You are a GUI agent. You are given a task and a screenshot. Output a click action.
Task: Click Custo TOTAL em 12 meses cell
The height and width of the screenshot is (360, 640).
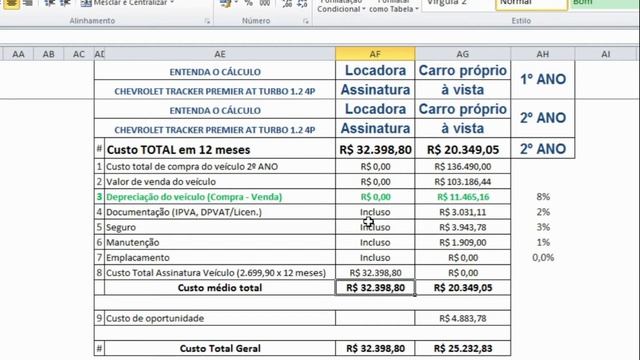click(x=220, y=149)
